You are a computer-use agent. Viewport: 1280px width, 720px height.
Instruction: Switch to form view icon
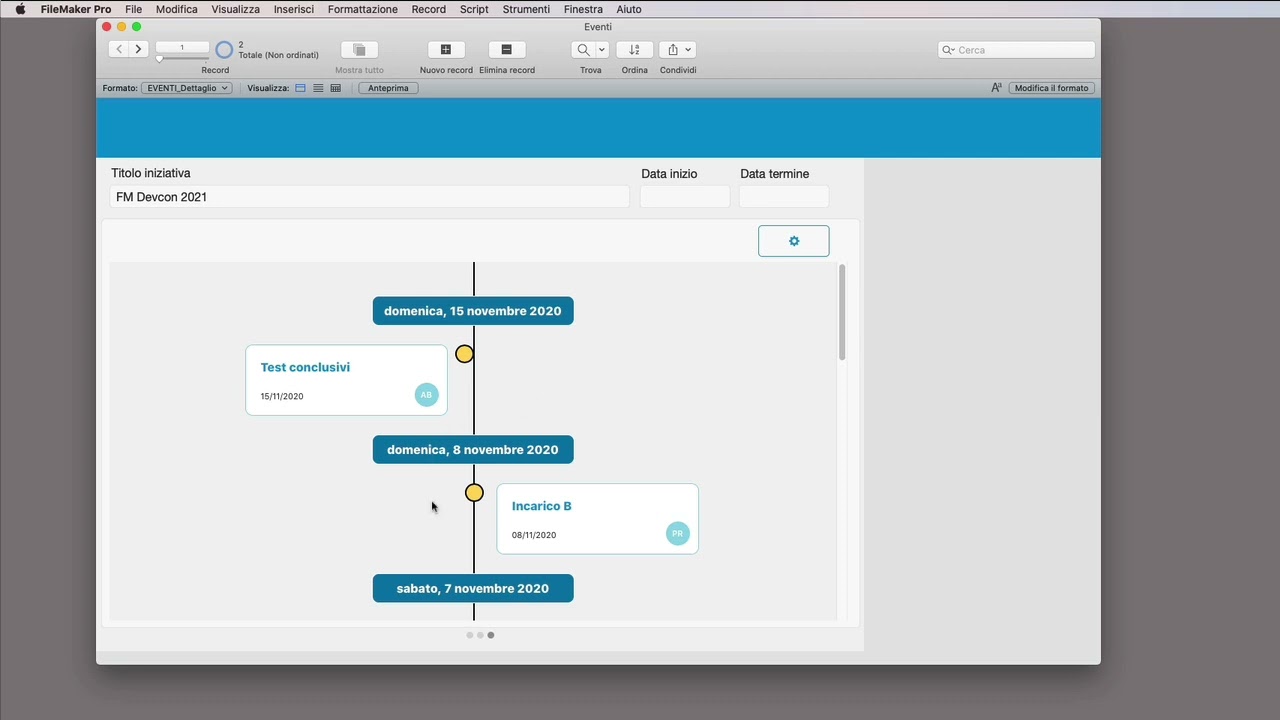300,88
